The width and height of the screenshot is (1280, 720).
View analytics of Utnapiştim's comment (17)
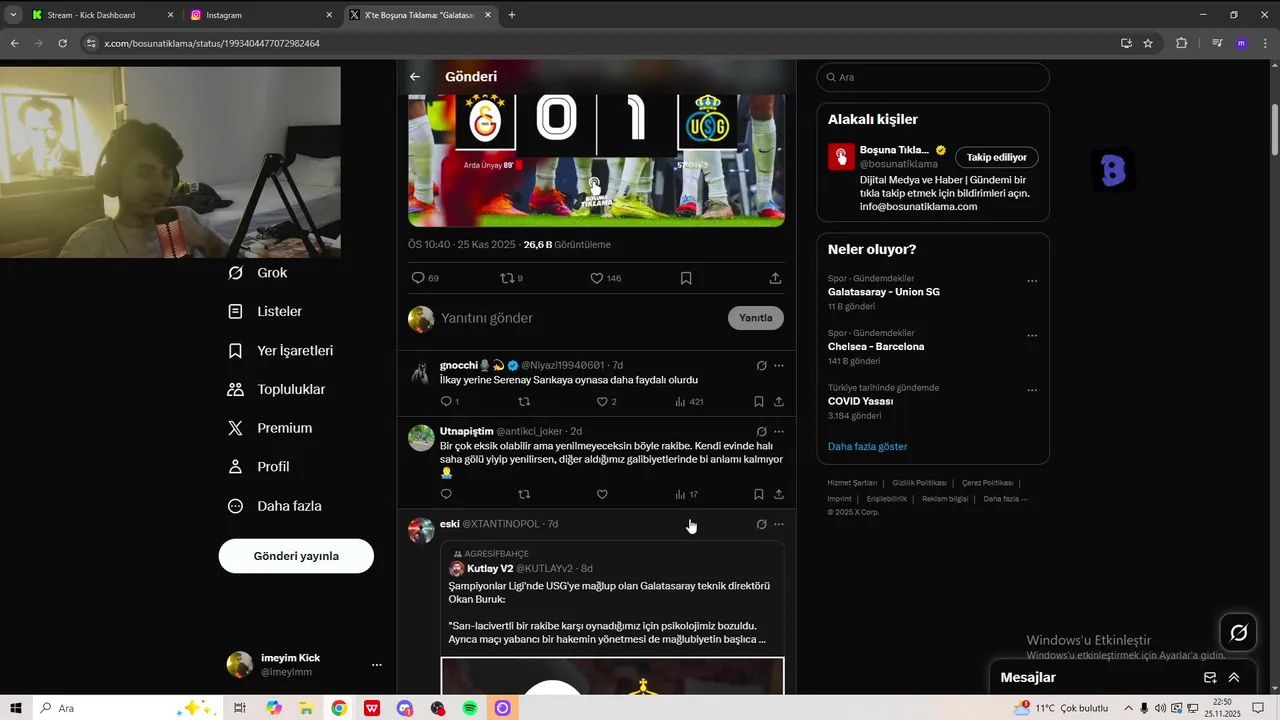click(x=686, y=494)
